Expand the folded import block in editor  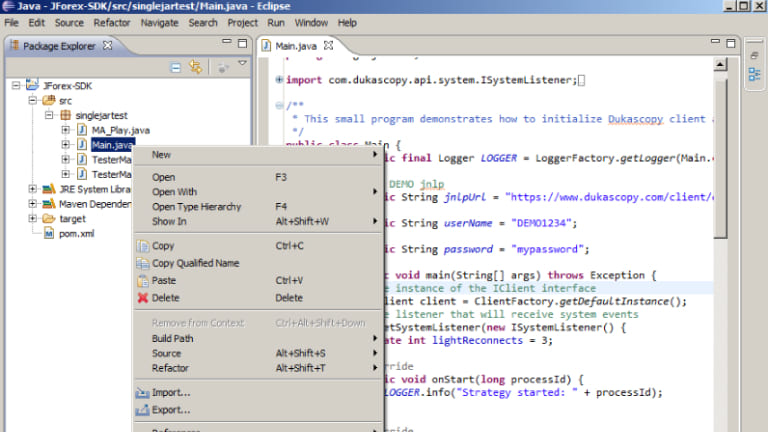click(x=279, y=80)
